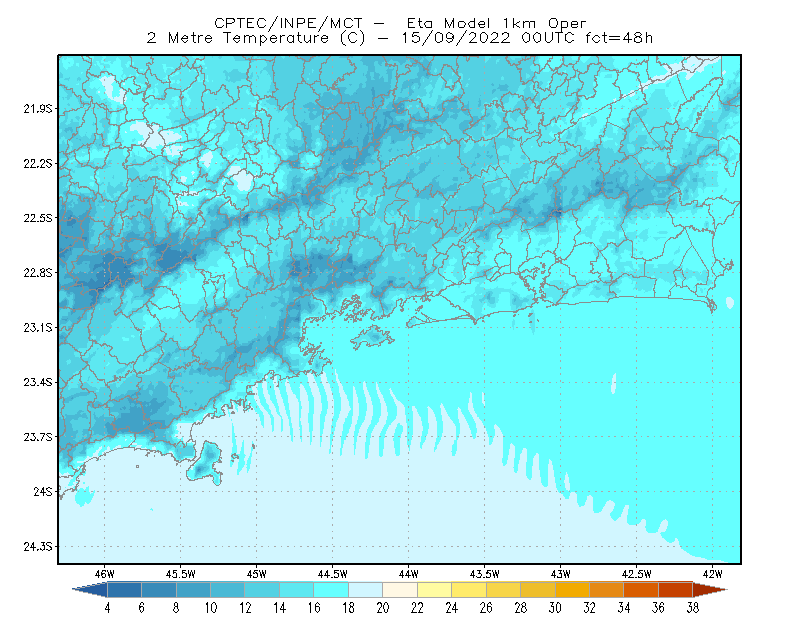Click the 22.8S latitude axis label
The height and width of the screenshot is (618, 800).
pos(38,273)
